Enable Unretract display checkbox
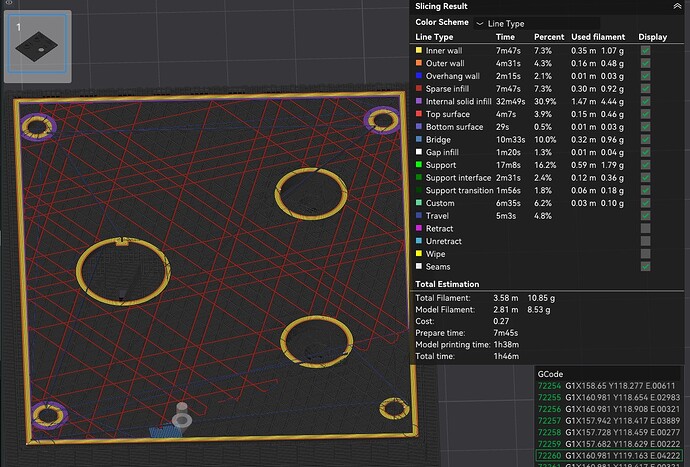Viewport: 690px width, 467px height. coord(645,241)
